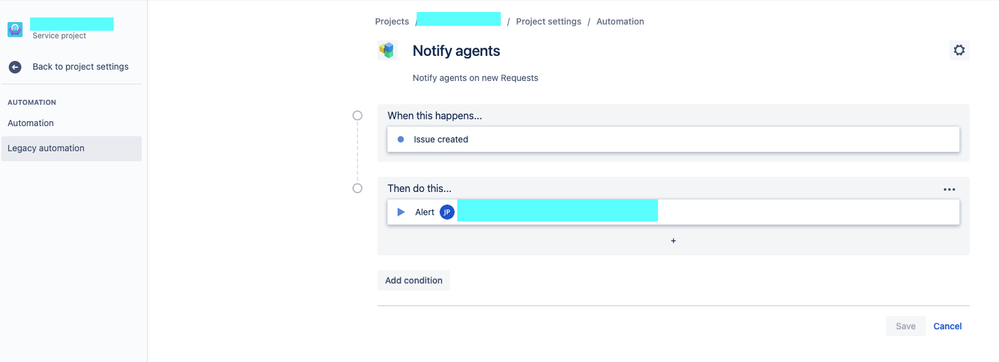The width and height of the screenshot is (999, 362).
Task: Select the Then do this step circle
Action: (357, 189)
